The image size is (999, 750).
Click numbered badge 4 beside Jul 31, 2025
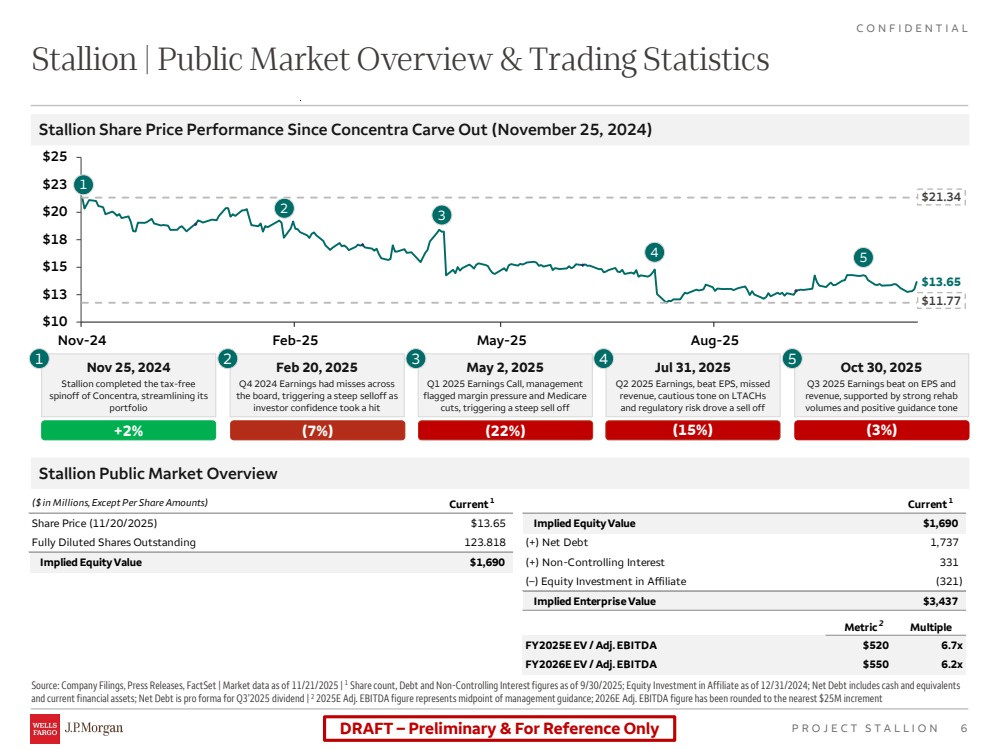[603, 359]
